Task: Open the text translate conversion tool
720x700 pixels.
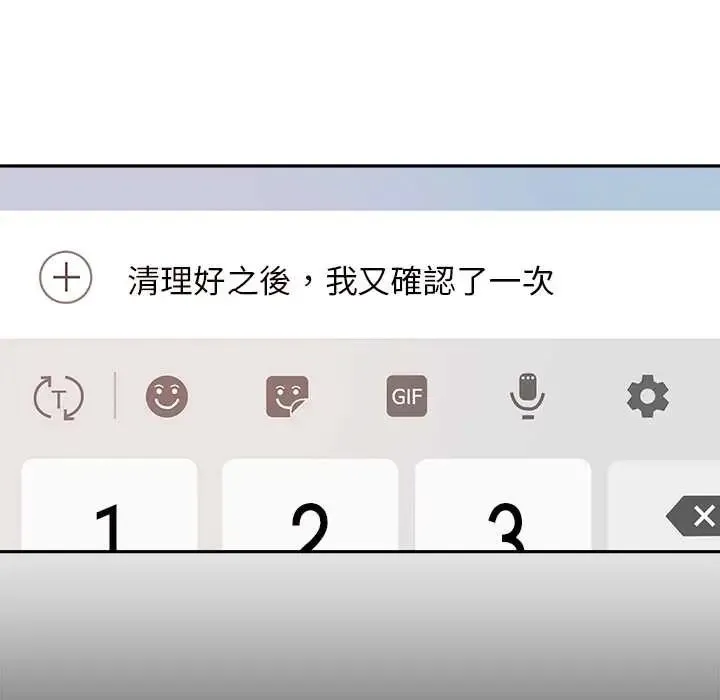Action: [x=58, y=397]
